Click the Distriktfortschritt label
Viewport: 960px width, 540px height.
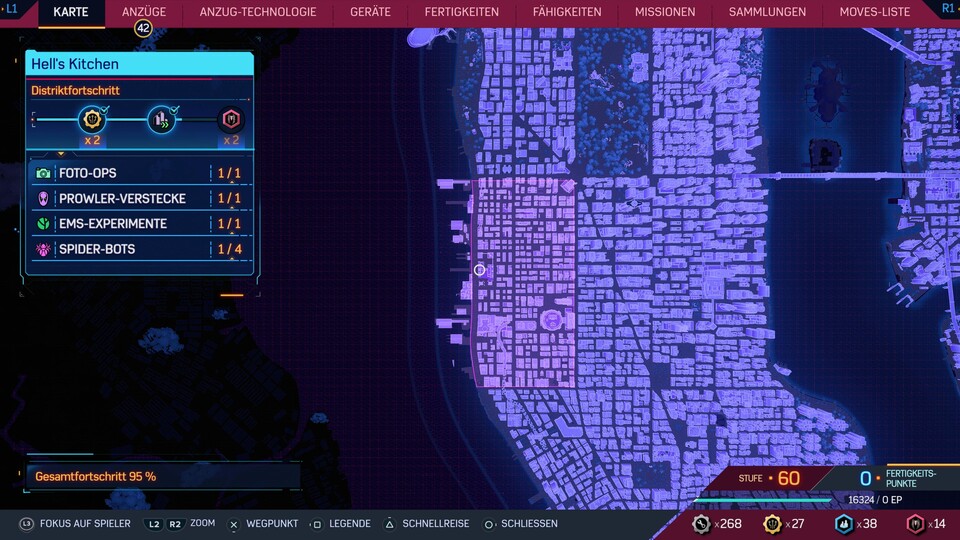point(75,91)
